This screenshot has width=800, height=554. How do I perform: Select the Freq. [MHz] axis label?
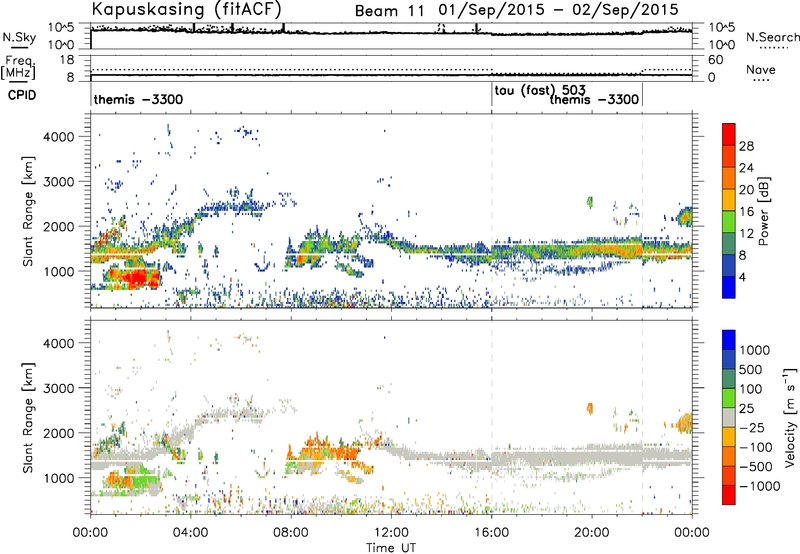tap(19, 68)
